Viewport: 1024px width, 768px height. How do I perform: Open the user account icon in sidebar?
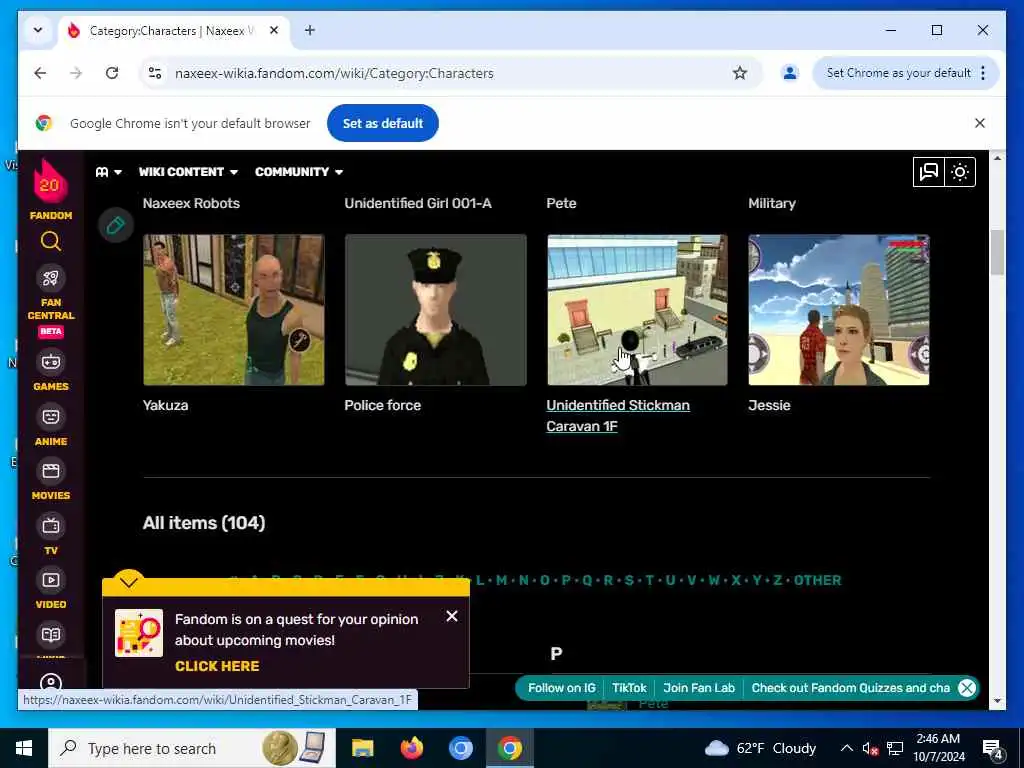pos(50,684)
